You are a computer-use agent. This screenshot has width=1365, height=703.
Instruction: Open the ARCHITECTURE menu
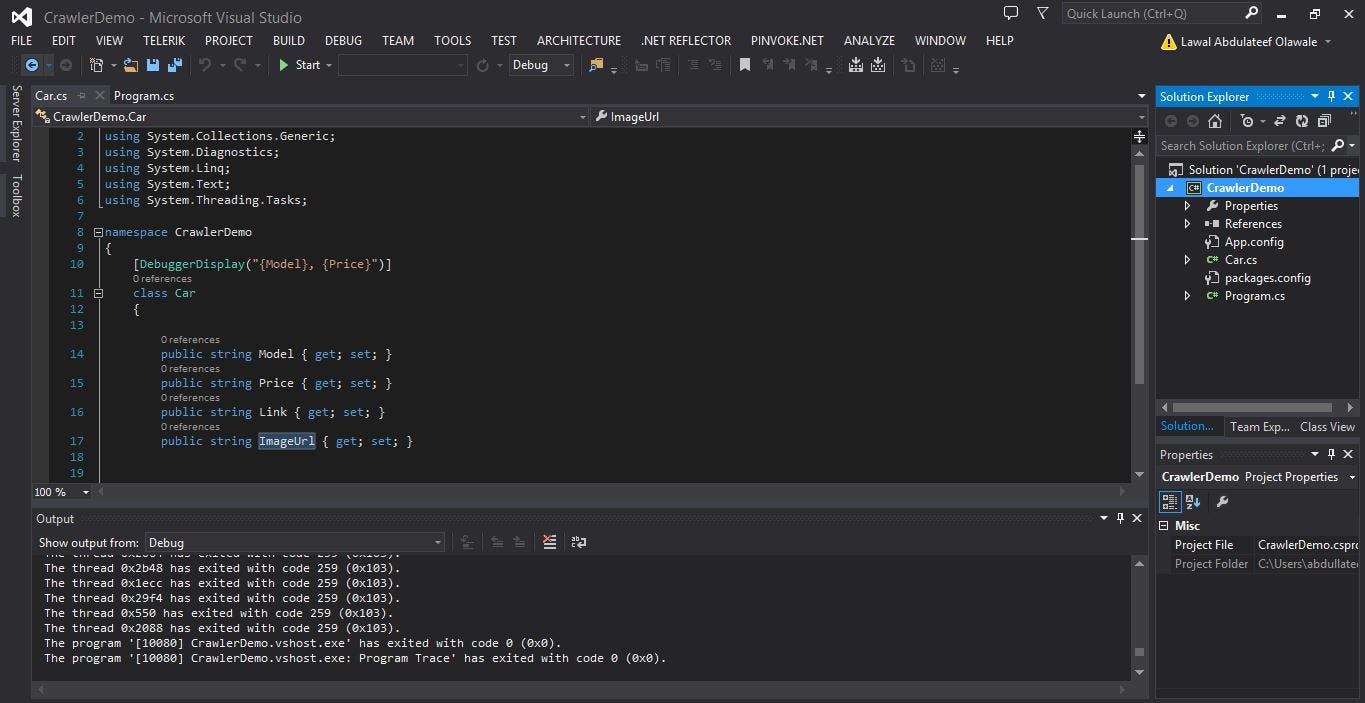click(579, 40)
